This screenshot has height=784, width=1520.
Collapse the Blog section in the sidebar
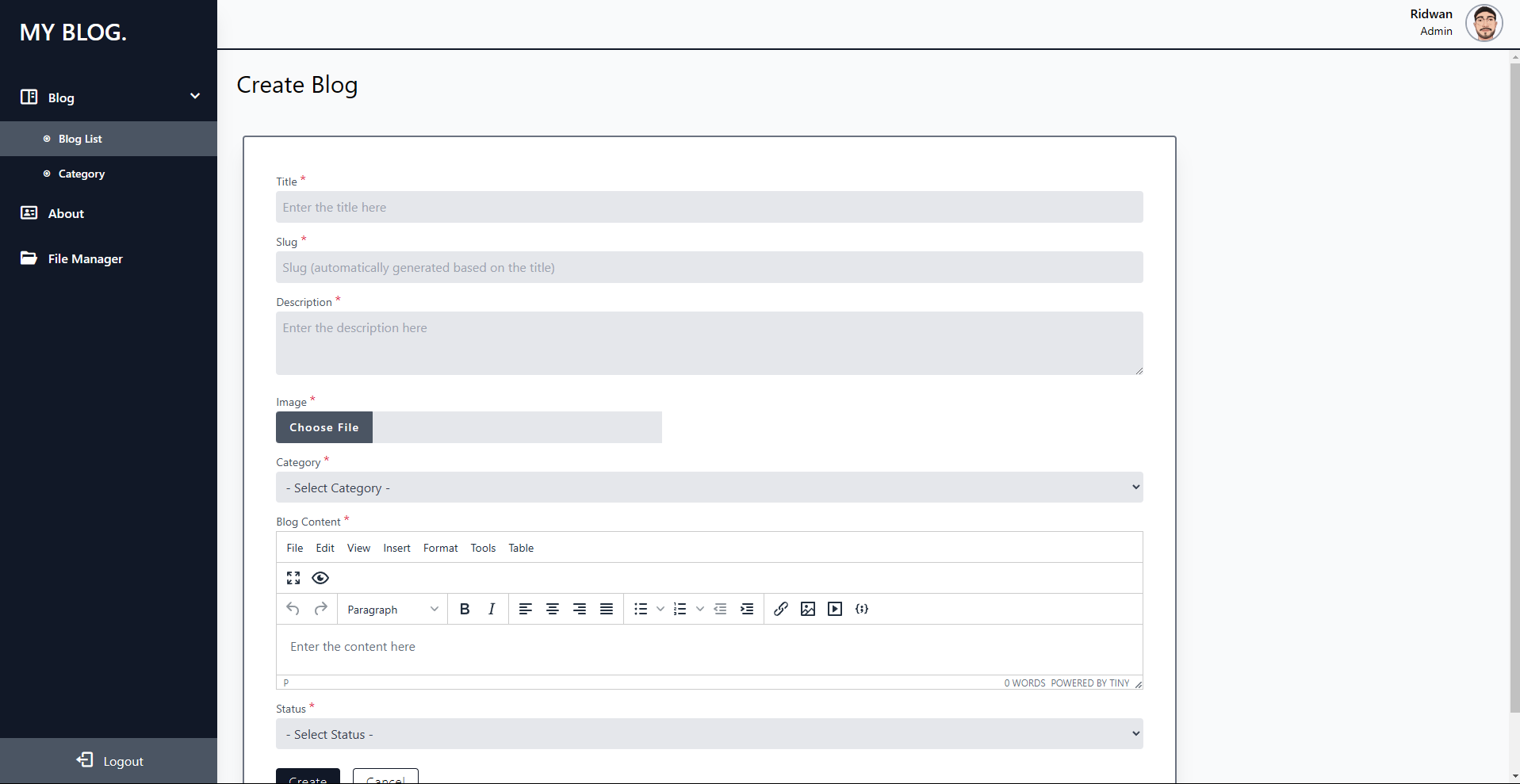[194, 96]
